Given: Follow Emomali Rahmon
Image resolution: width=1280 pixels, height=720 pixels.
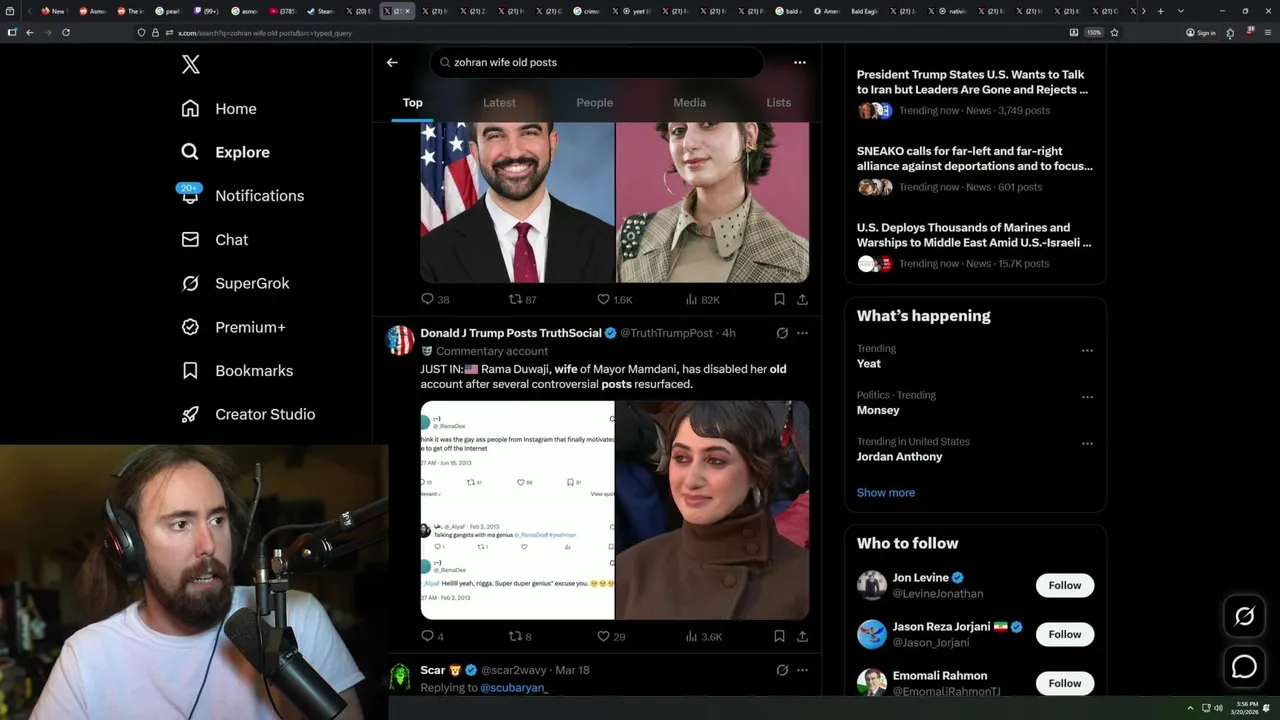Looking at the screenshot, I should [x=1065, y=683].
